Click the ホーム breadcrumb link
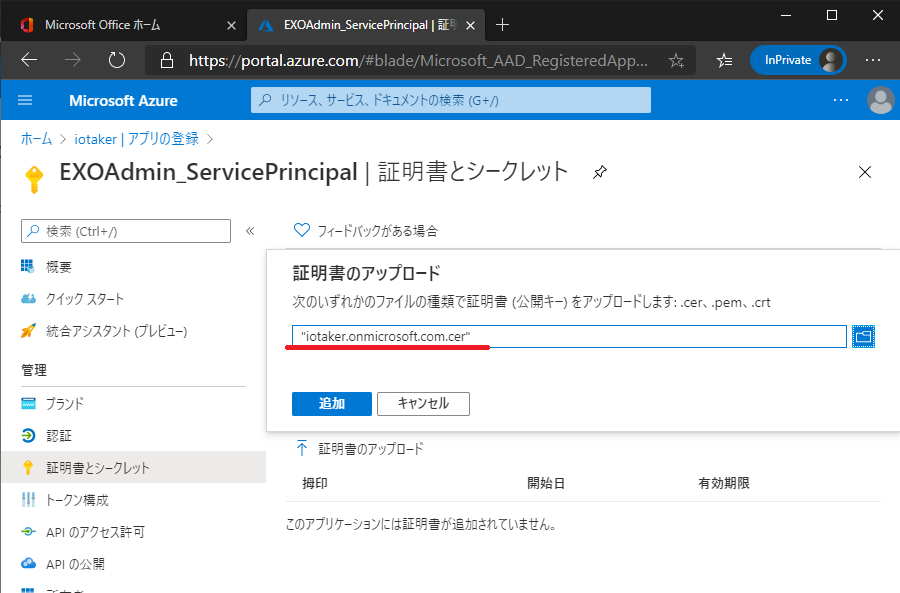900x593 pixels. [x=36, y=138]
